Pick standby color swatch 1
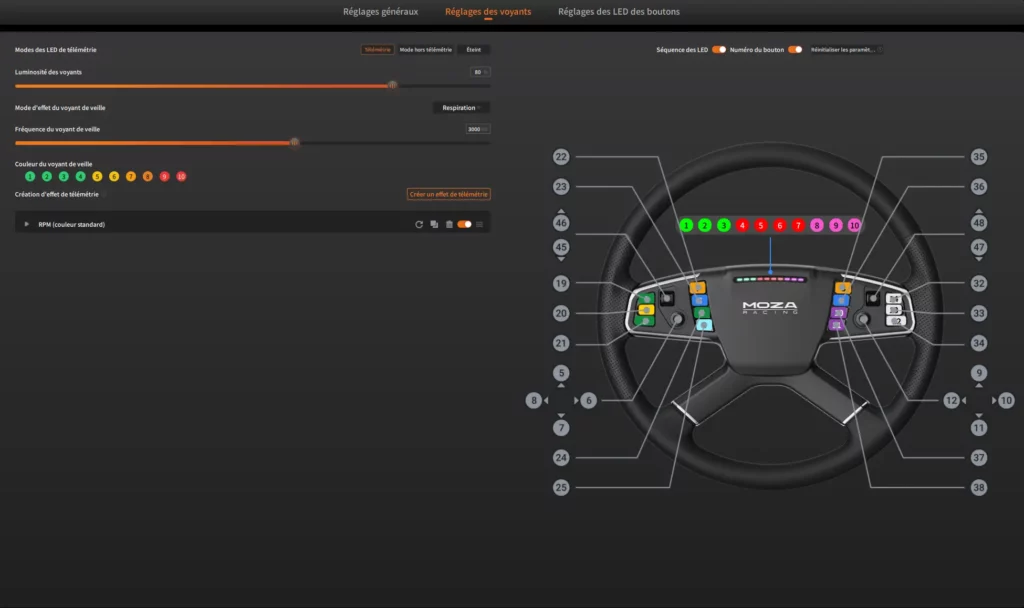 pos(30,176)
